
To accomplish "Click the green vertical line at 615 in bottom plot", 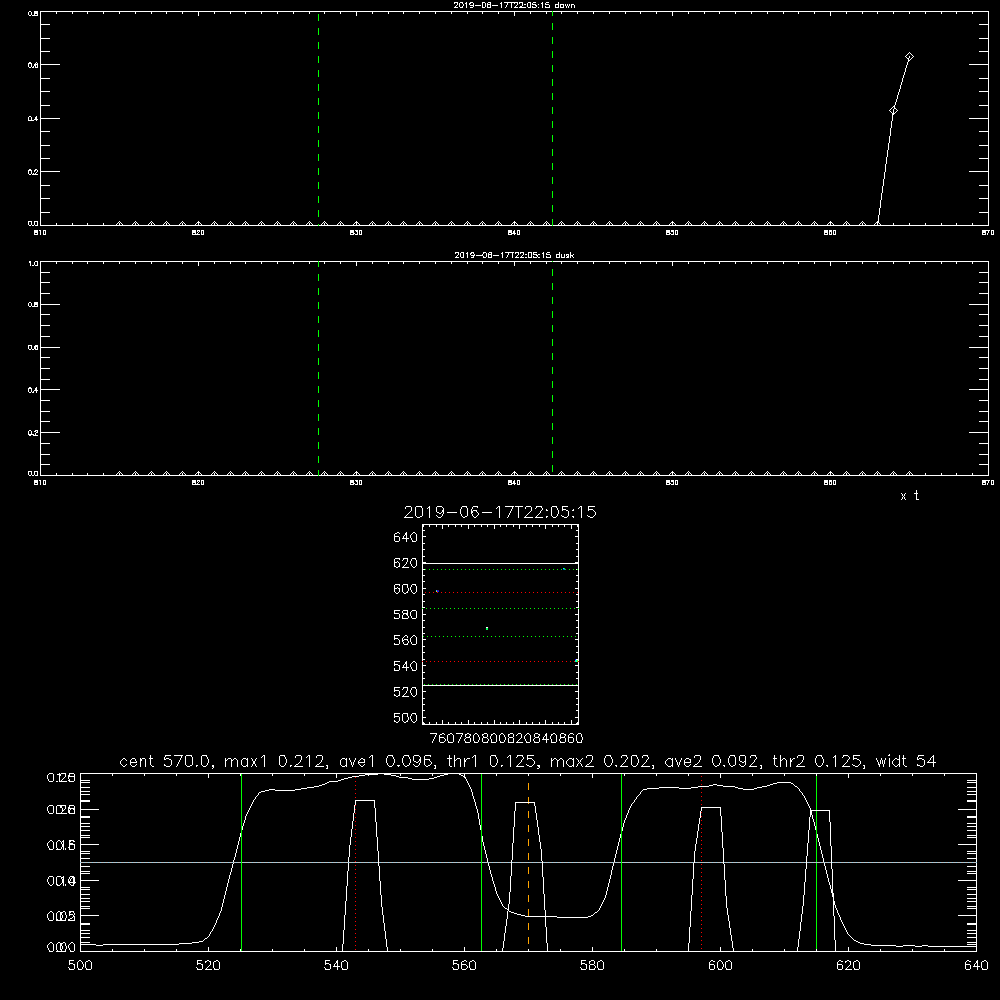I will pos(816,862).
